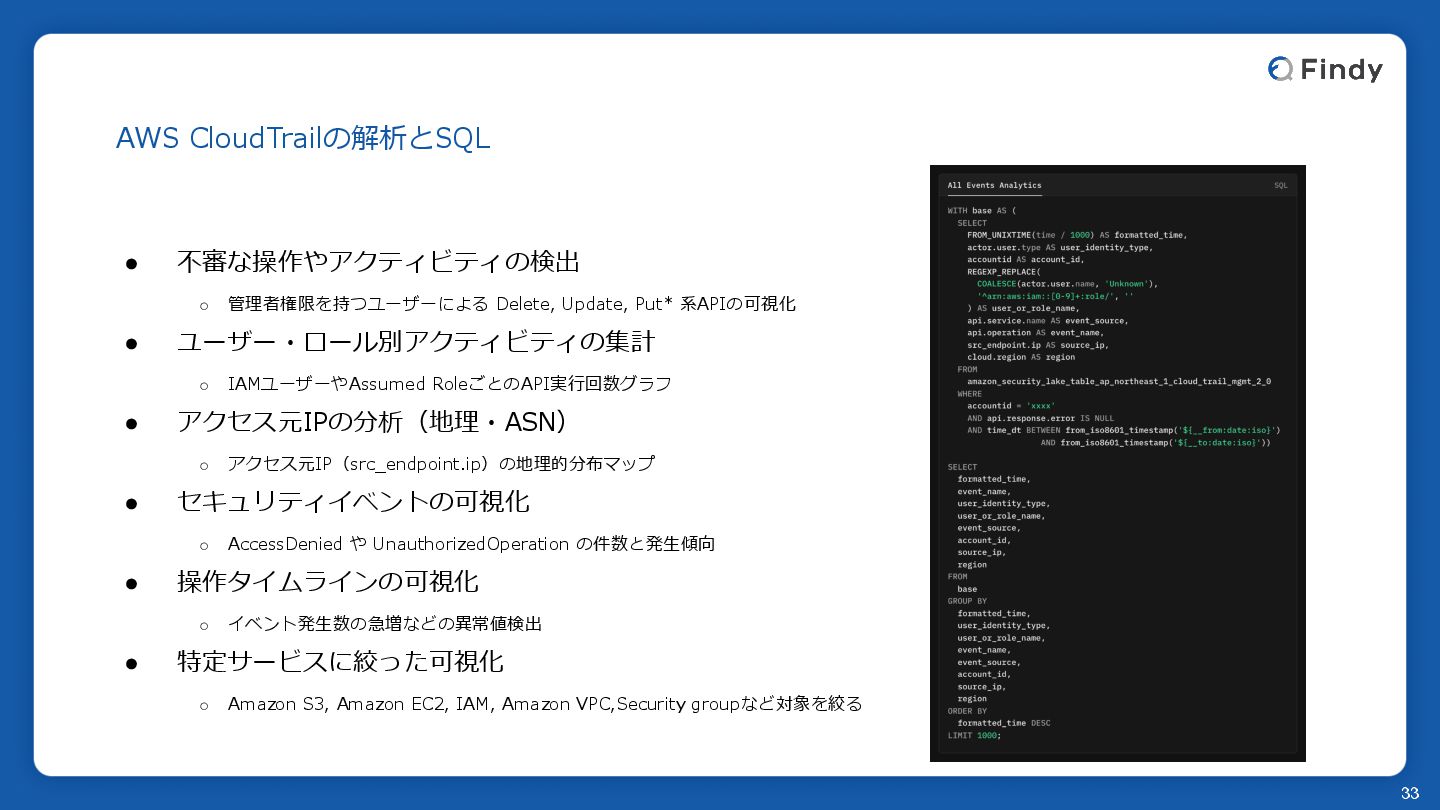Click the 'GROUP BY' keyword in the SQL

click(967, 601)
